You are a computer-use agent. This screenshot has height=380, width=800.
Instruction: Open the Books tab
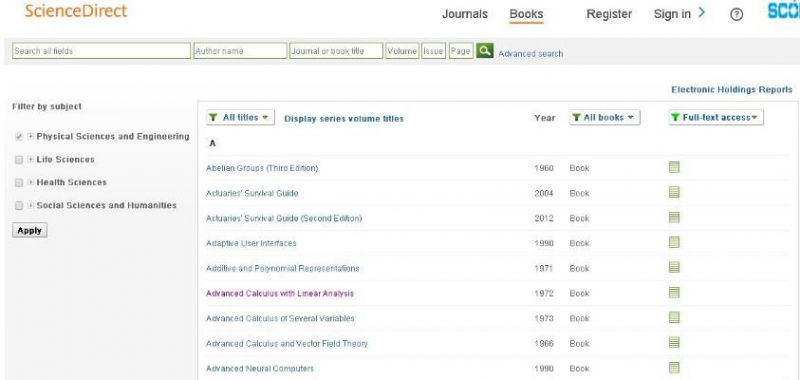(x=526, y=14)
